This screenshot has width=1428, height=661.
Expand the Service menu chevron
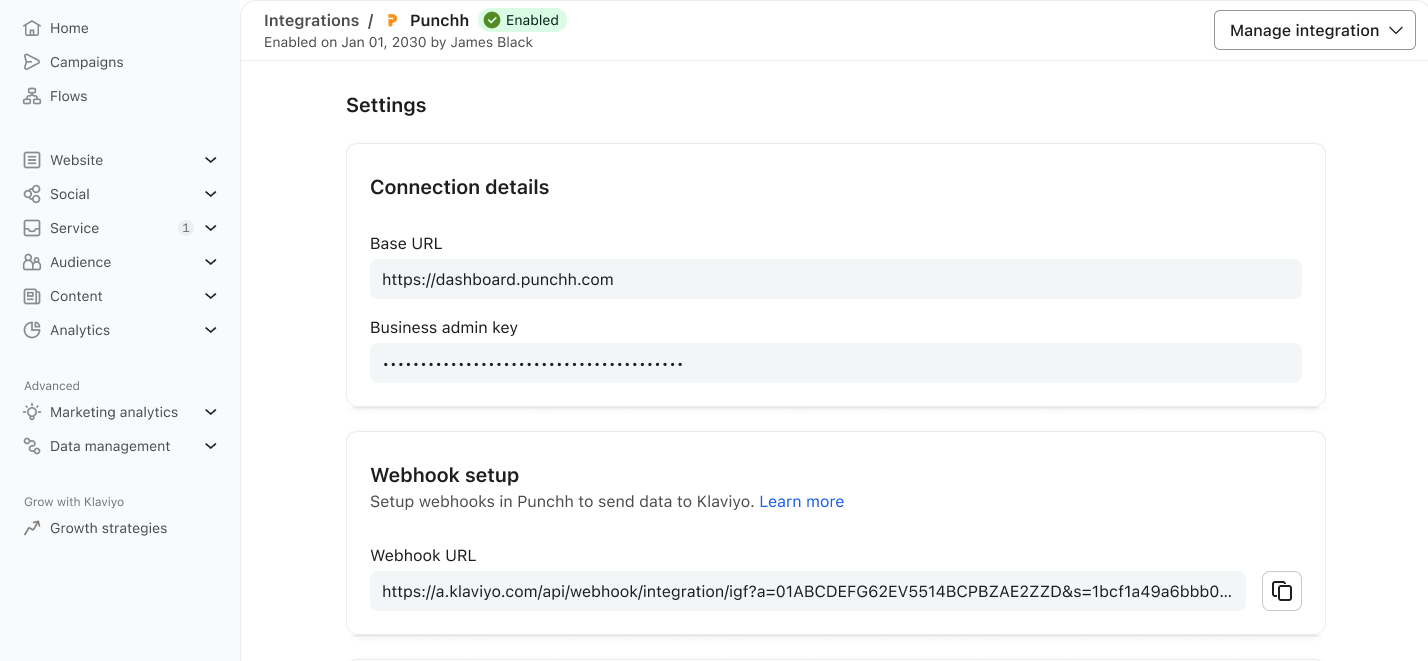coord(211,228)
